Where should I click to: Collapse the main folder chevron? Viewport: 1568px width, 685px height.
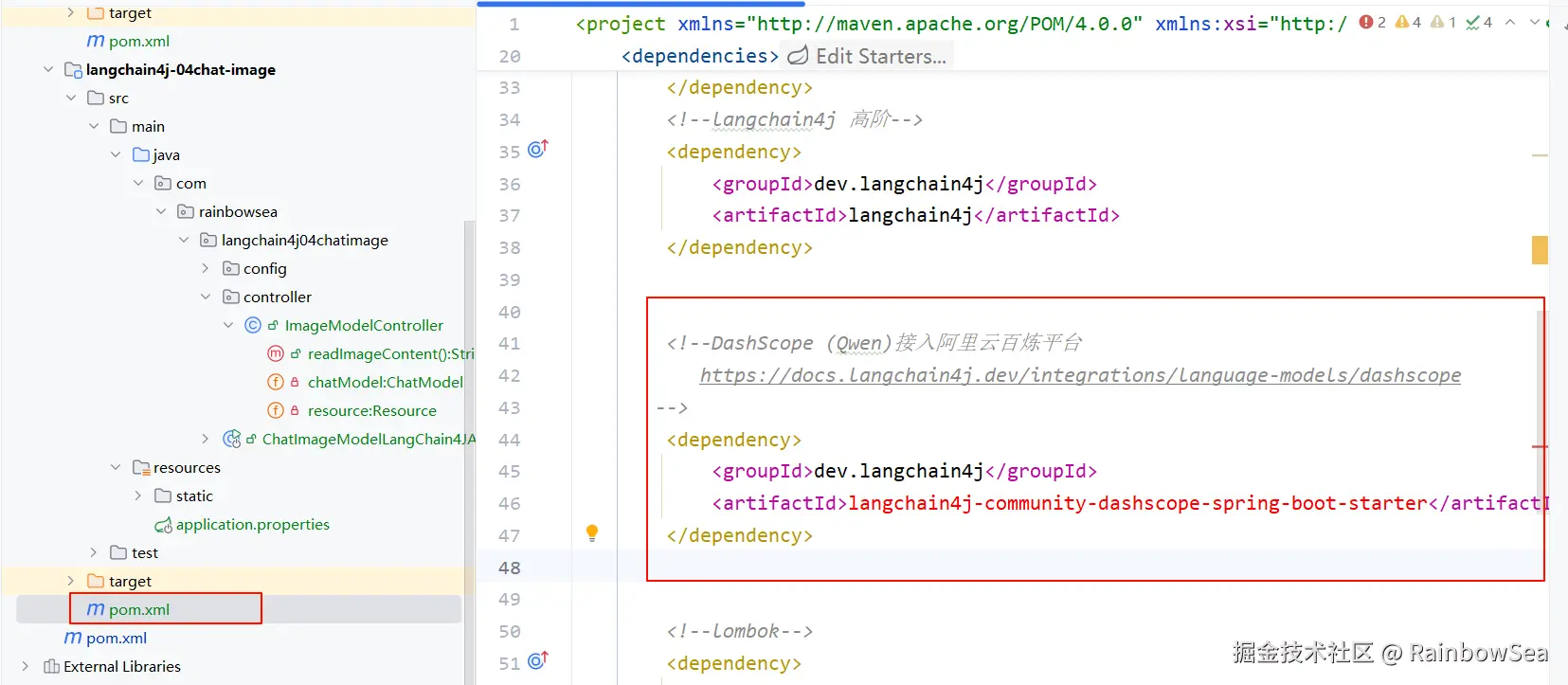point(94,126)
